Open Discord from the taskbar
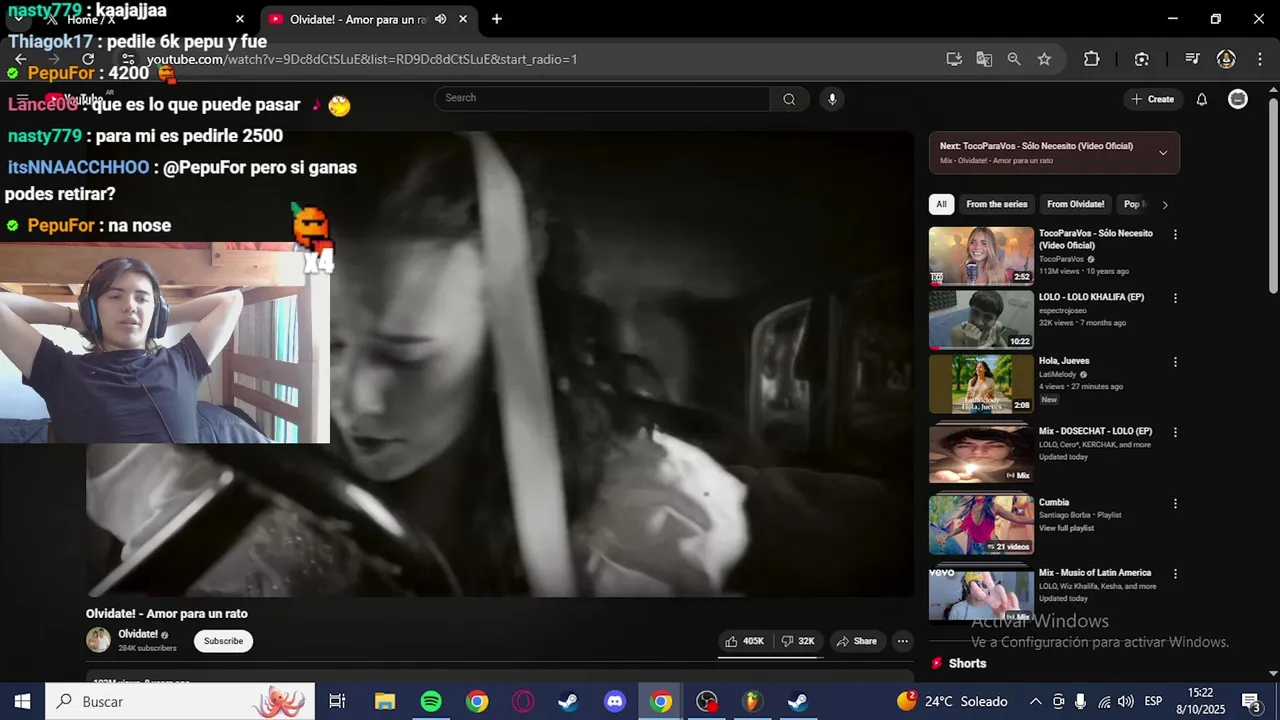 [x=615, y=701]
